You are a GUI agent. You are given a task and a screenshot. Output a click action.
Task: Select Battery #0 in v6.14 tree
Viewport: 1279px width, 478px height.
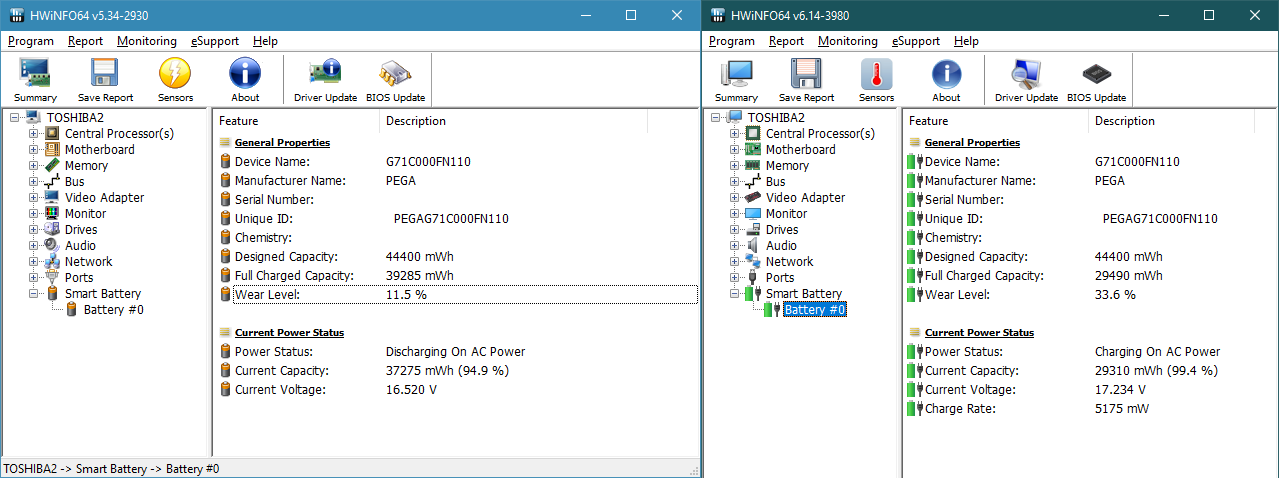click(x=815, y=310)
